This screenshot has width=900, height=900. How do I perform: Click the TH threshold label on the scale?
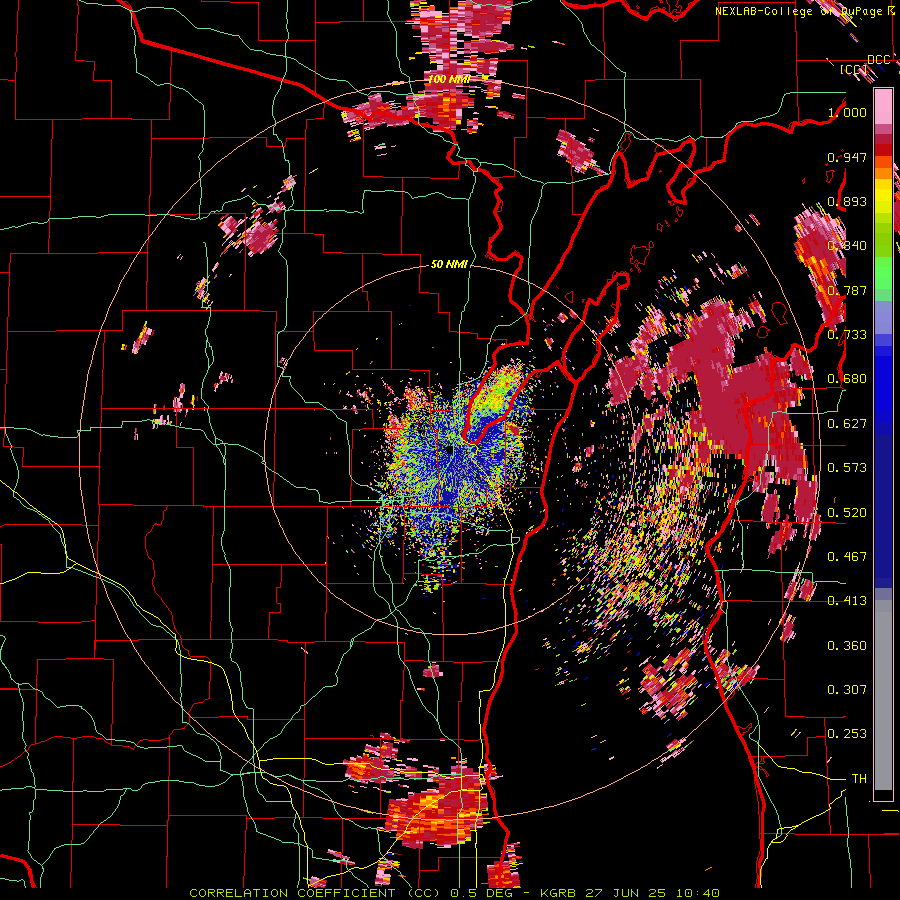click(859, 779)
